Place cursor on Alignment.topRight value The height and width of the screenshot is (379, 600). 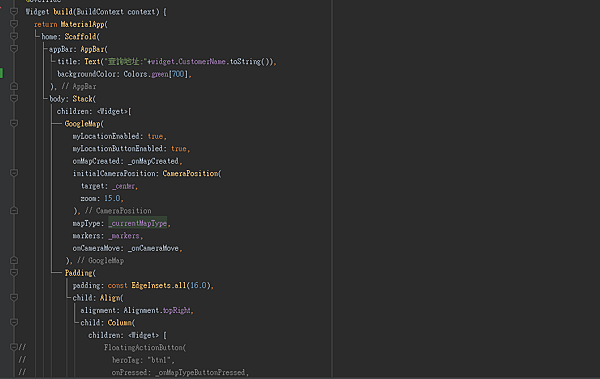157,310
